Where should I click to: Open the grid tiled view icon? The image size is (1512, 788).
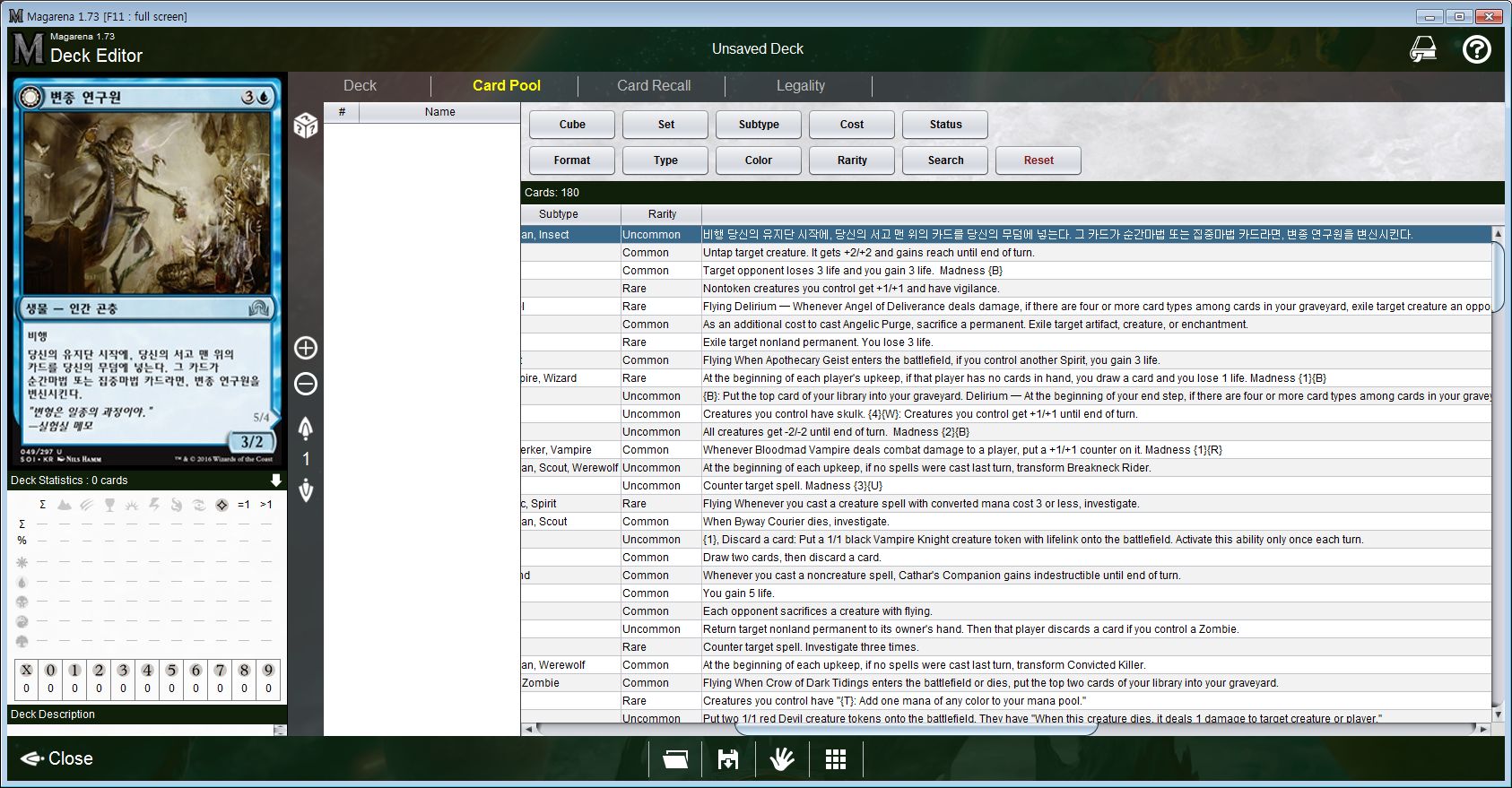click(836, 759)
